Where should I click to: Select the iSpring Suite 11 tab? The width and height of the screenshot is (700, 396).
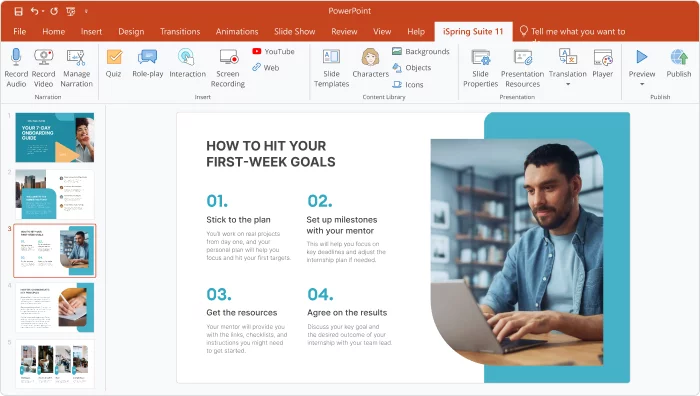(473, 32)
